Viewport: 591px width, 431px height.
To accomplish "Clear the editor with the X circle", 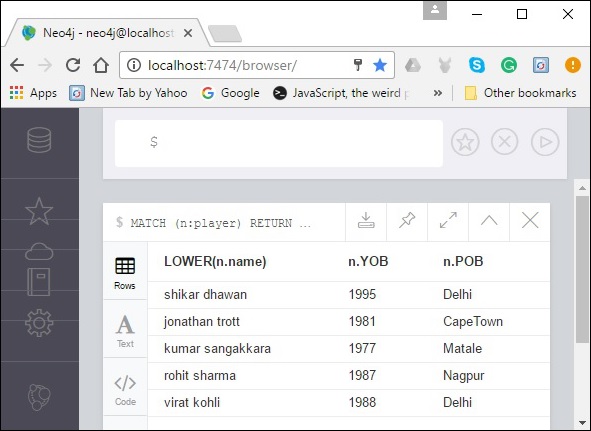I will (x=505, y=142).
